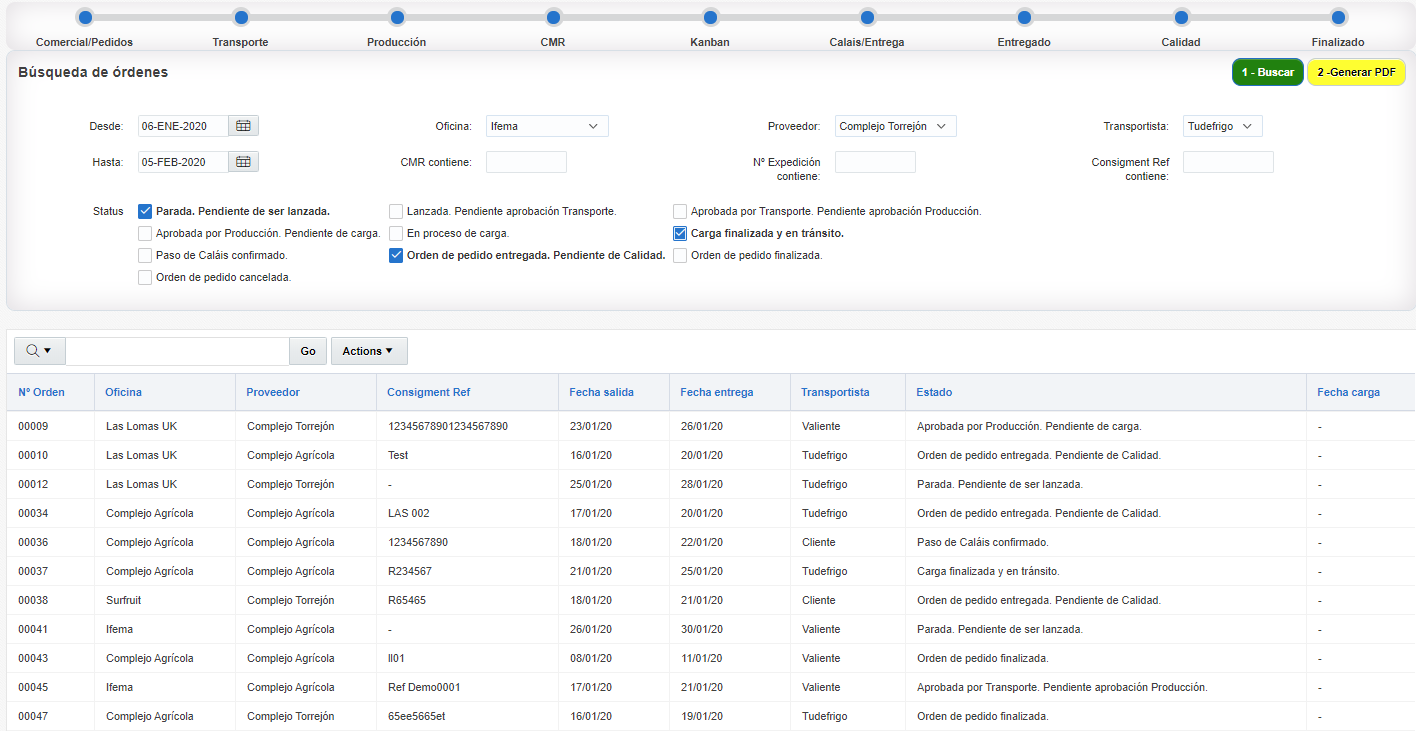Sort by the Consigment Ref column header
The height and width of the screenshot is (731, 1416).
click(428, 392)
